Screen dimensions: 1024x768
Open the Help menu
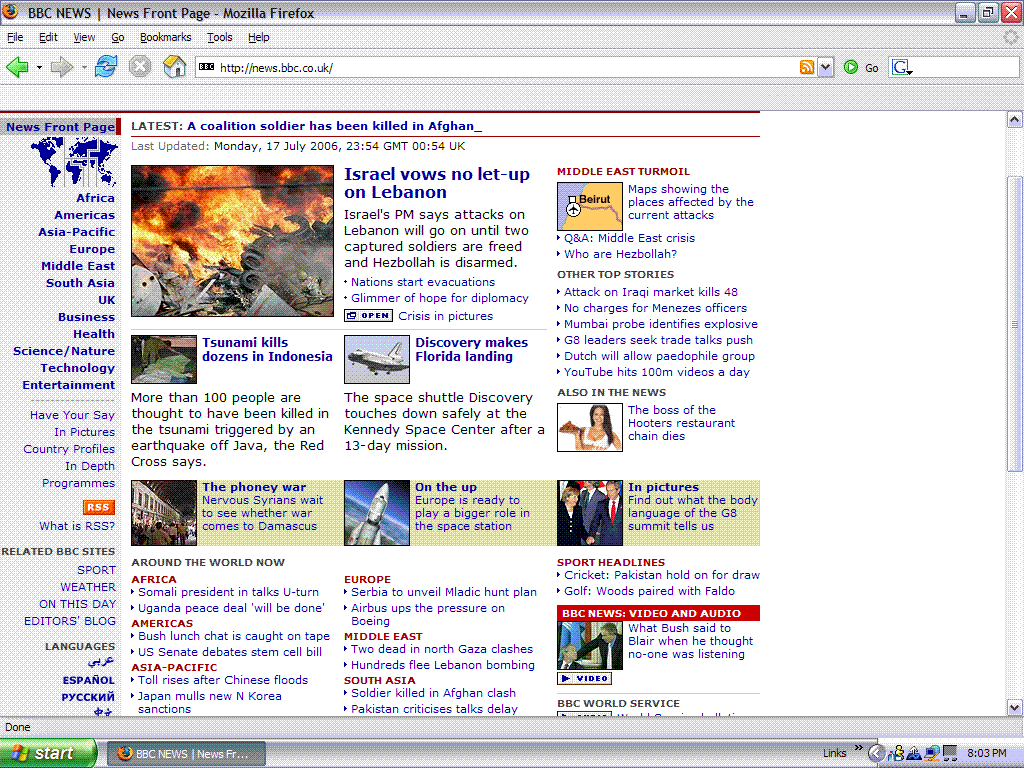[259, 37]
